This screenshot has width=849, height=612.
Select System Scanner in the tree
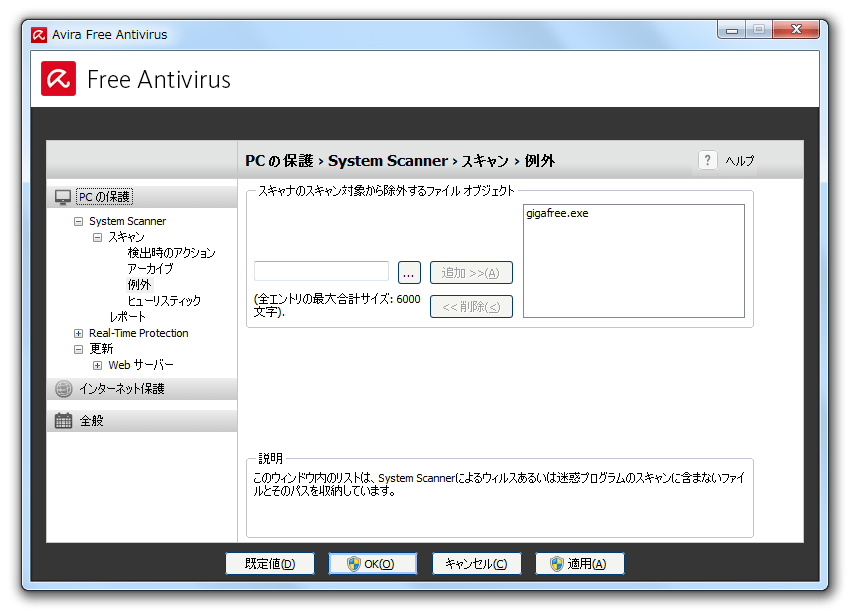127,221
